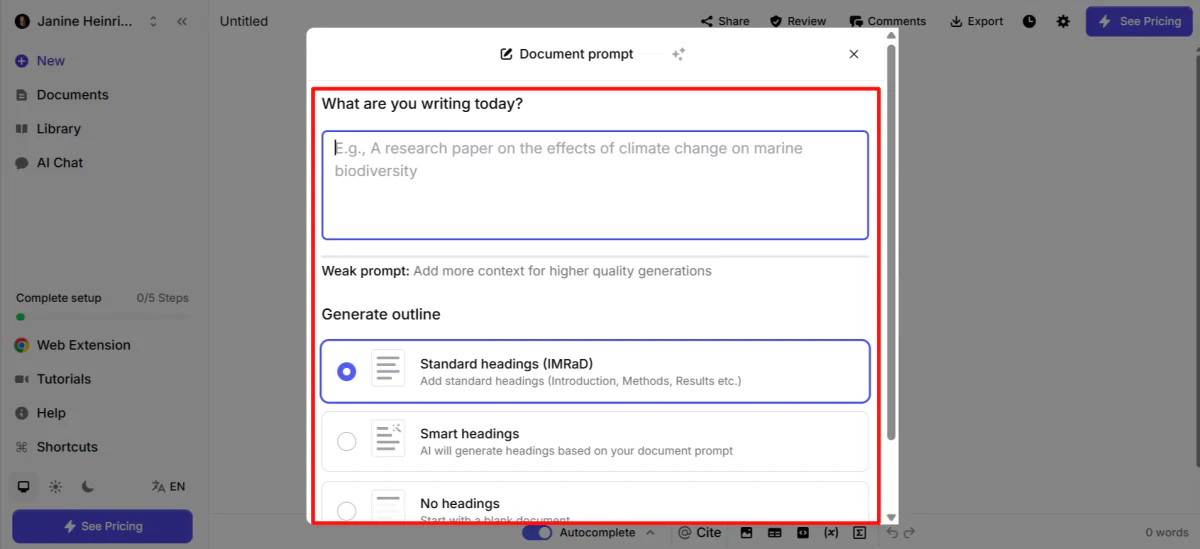
Task: Insert an image from the bottom toolbar
Action: click(746, 533)
